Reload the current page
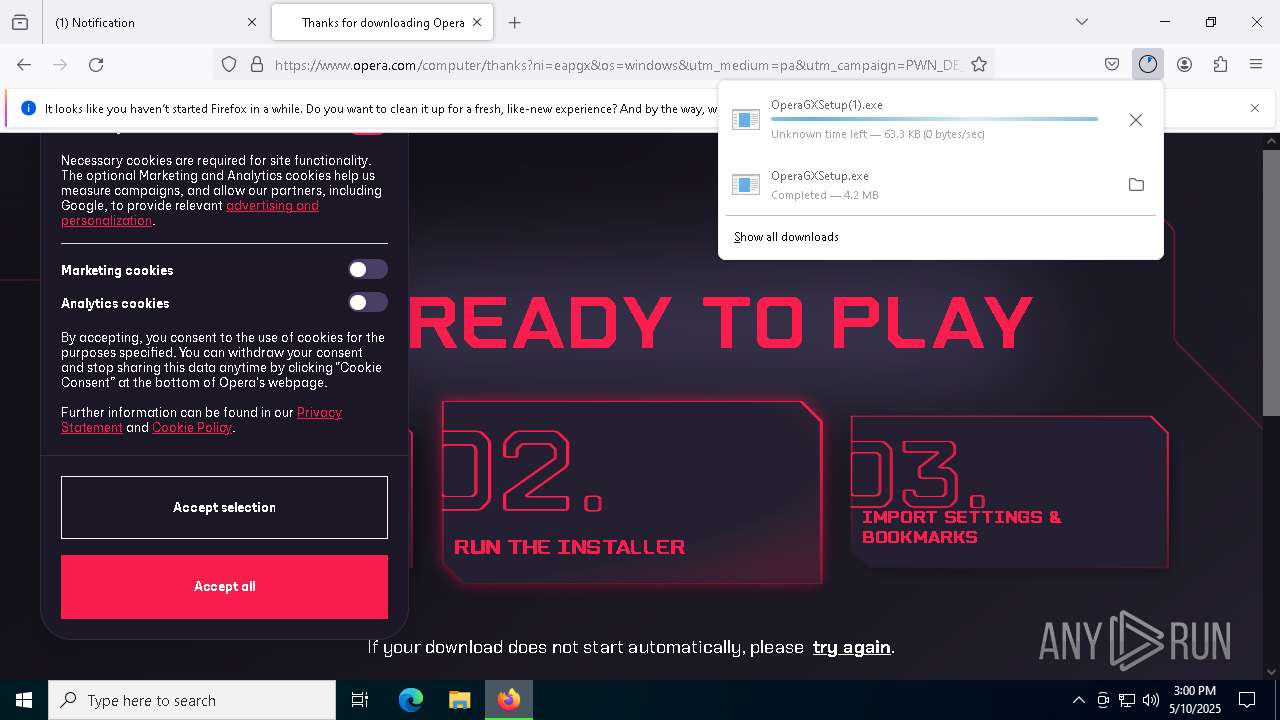 point(96,64)
